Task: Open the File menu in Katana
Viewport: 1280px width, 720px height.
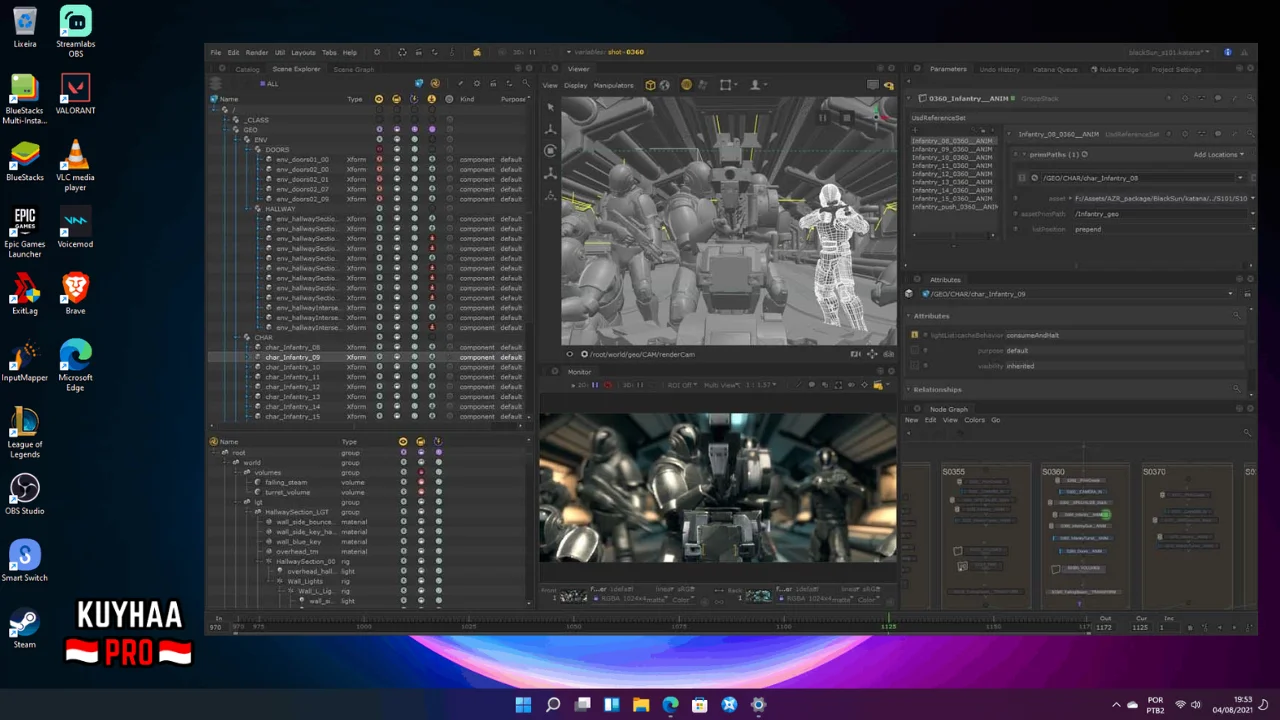Action: pyautogui.click(x=215, y=52)
